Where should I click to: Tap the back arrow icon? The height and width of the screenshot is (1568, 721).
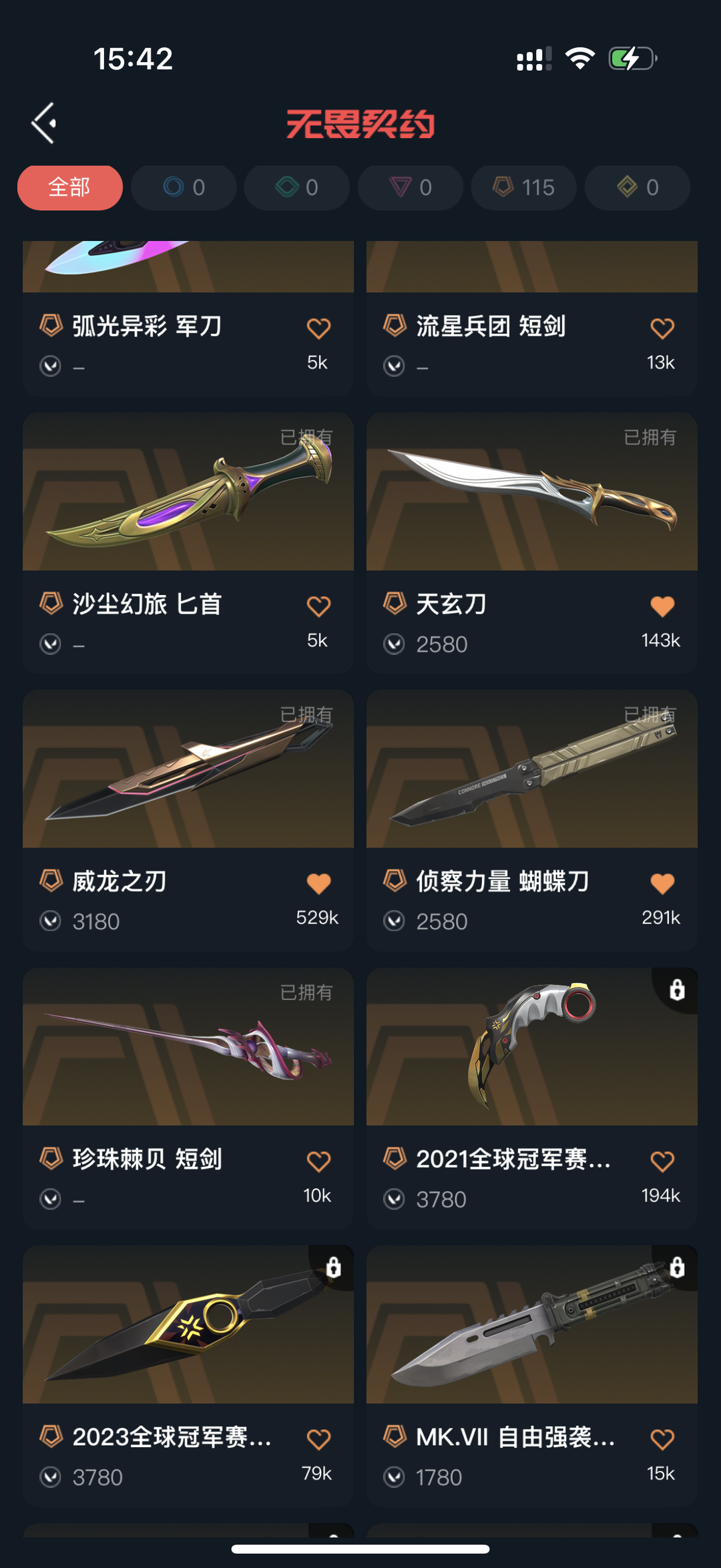(x=44, y=123)
